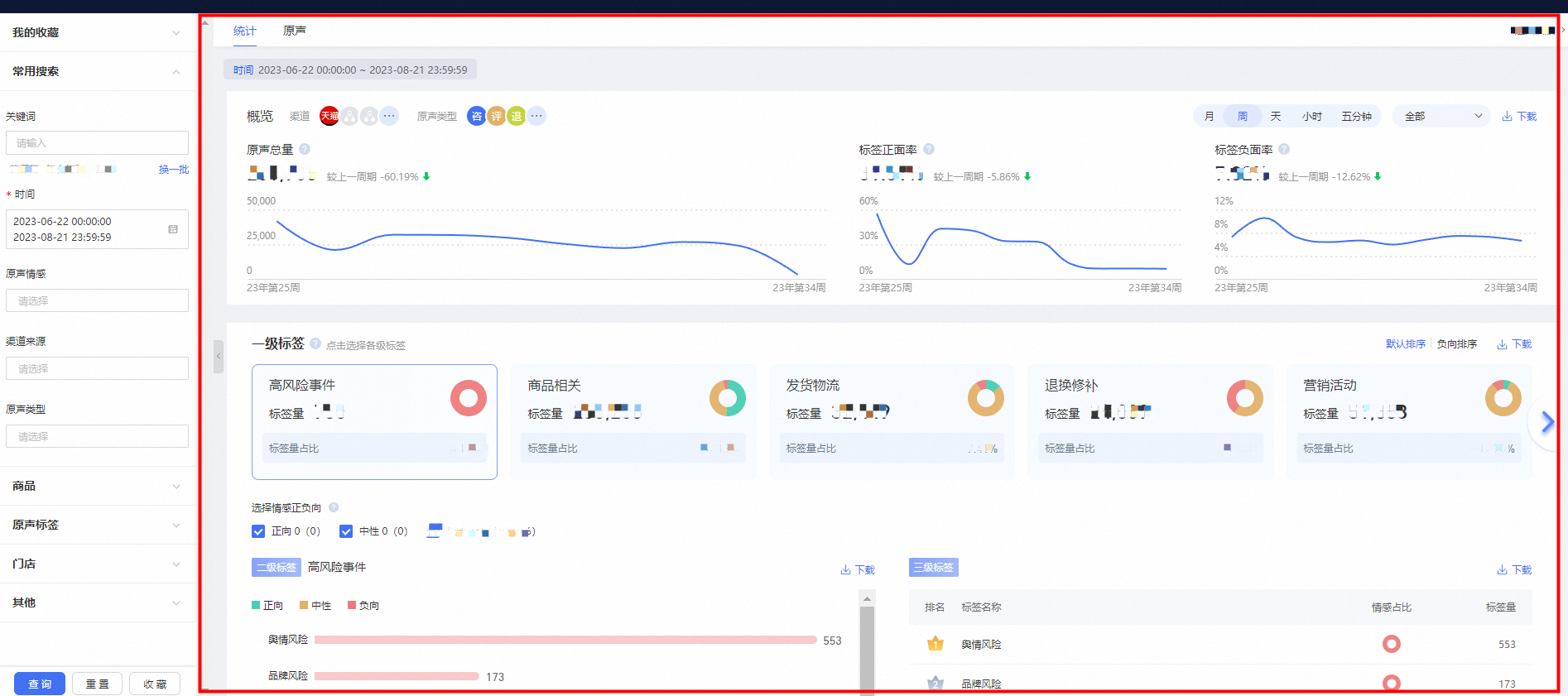Open the help icon beside 选择情感正负向
This screenshot has height=696, width=1568.
click(x=334, y=507)
